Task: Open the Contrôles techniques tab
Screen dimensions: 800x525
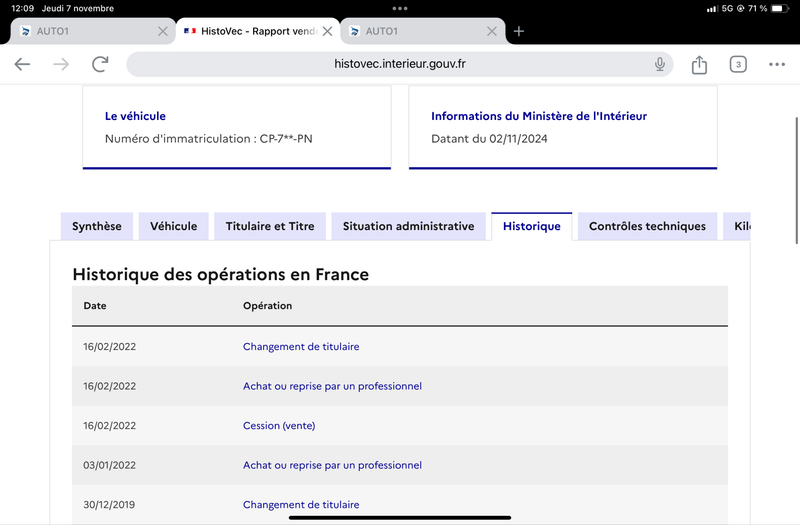Action: tap(647, 226)
